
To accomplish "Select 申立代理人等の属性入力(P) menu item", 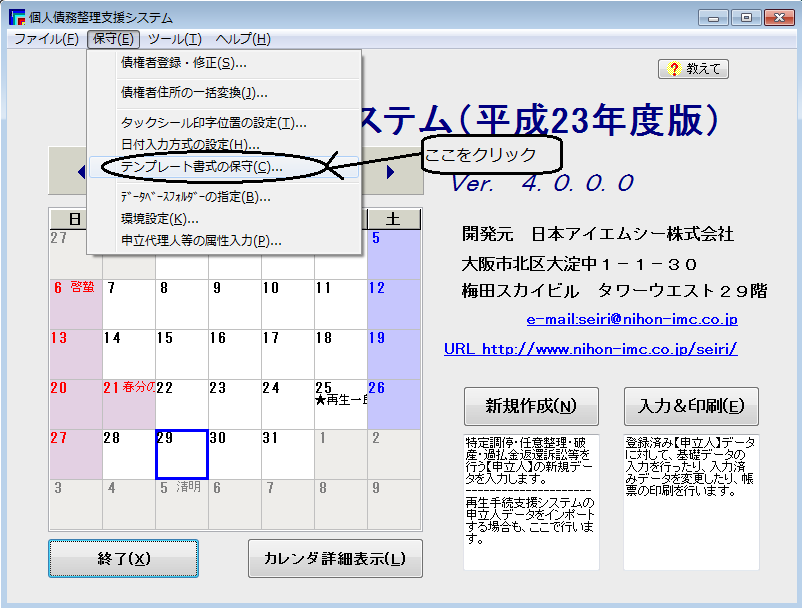I will [200, 241].
